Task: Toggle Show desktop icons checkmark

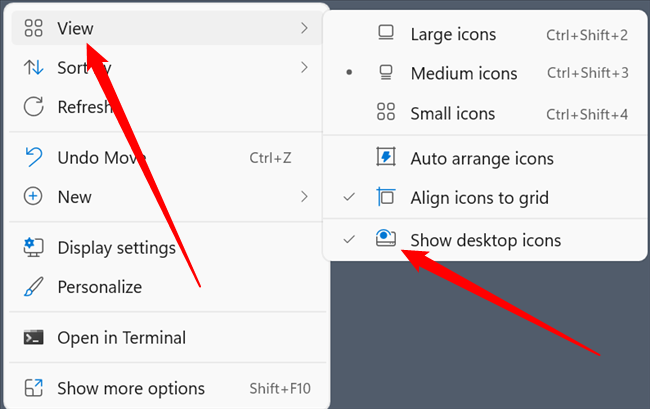Action: click(x=349, y=240)
